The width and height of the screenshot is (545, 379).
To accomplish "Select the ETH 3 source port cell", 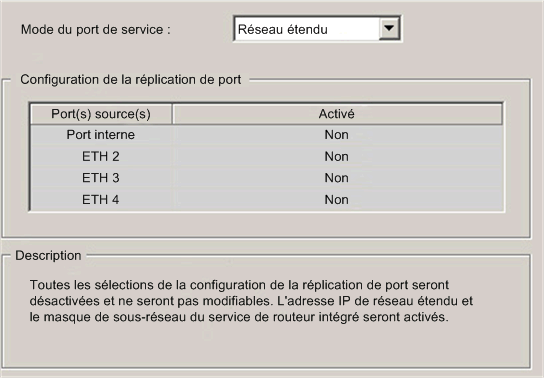I will point(101,178).
